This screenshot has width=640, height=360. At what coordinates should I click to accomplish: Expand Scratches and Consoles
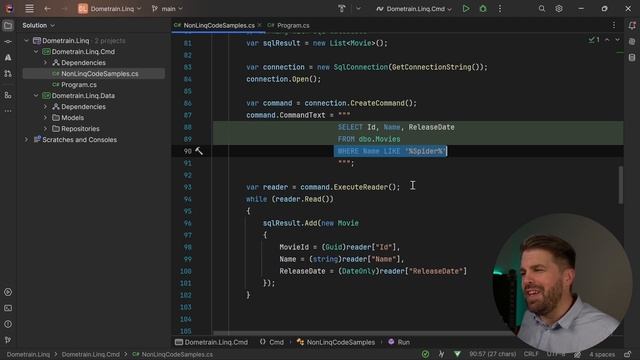click(27, 140)
